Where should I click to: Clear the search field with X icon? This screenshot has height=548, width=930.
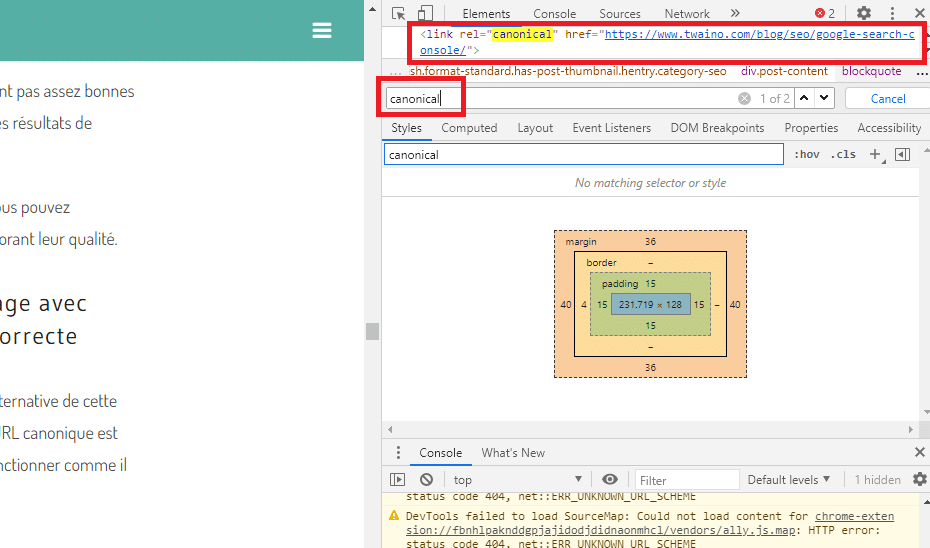click(744, 98)
